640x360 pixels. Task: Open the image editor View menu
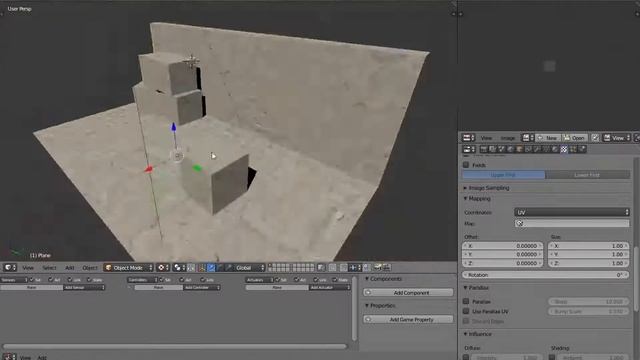[x=486, y=138]
